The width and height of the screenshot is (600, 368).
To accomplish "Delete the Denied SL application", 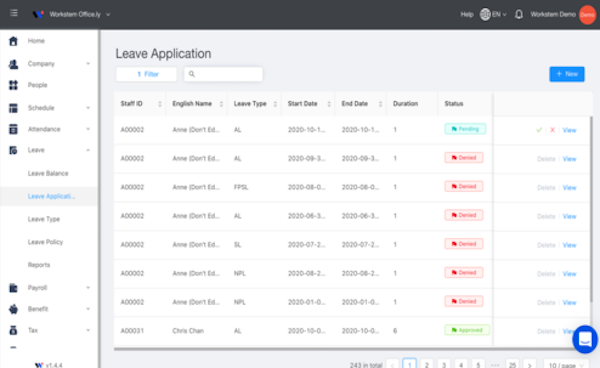I will pyautogui.click(x=546, y=245).
